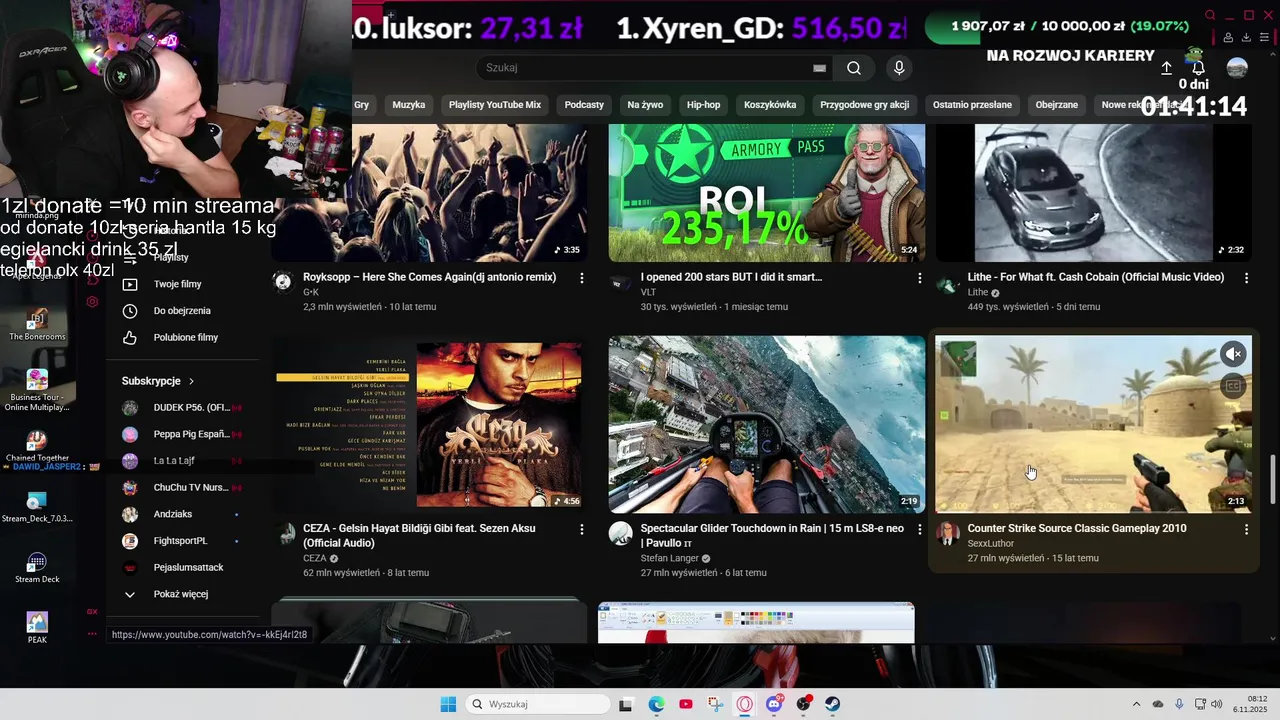Open more options for Royksopp video

click(581, 278)
